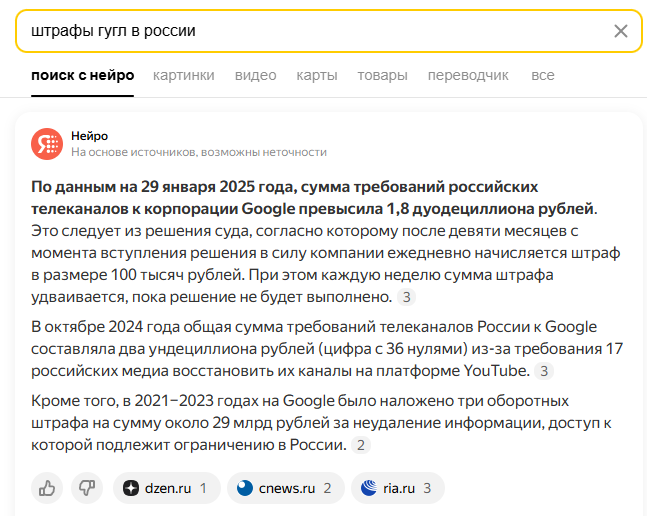The image size is (647, 516).
Task: Select the 'поиск с нейро' tab
Action: (83, 75)
